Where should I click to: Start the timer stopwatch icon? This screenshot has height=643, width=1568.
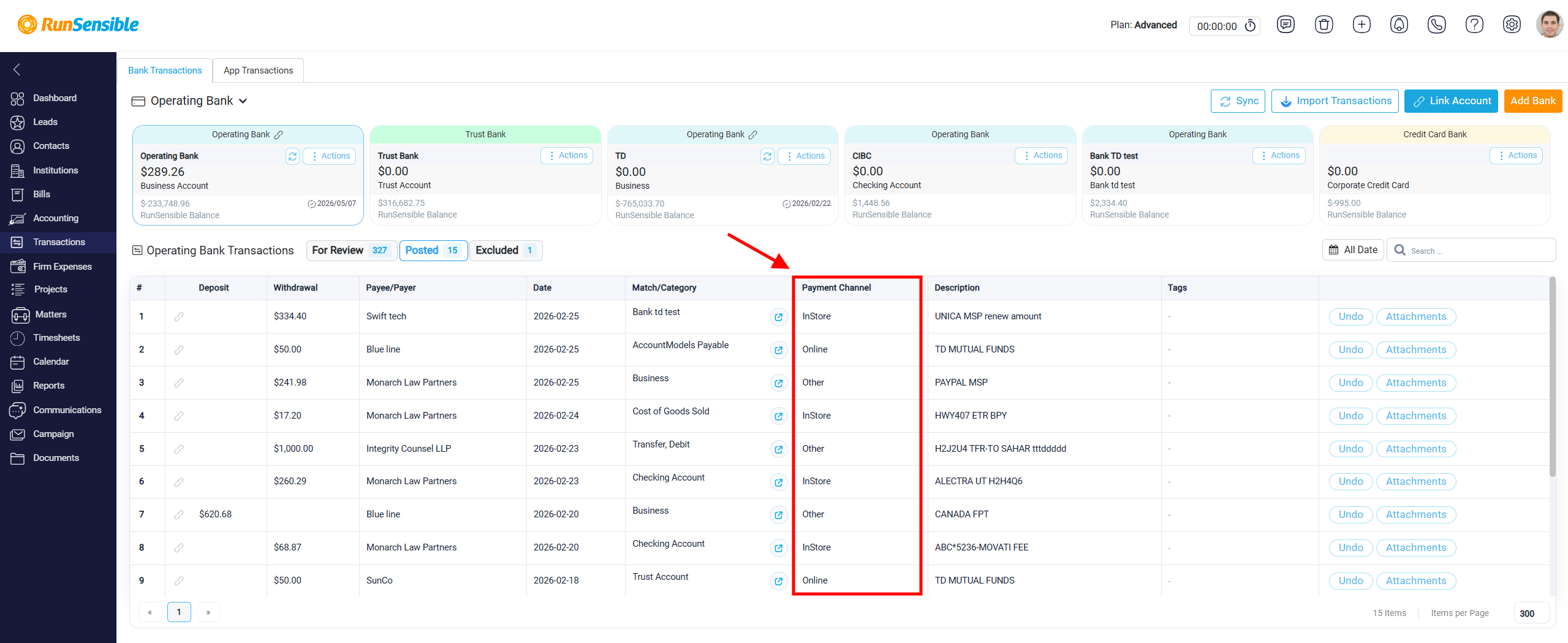[x=1251, y=26]
